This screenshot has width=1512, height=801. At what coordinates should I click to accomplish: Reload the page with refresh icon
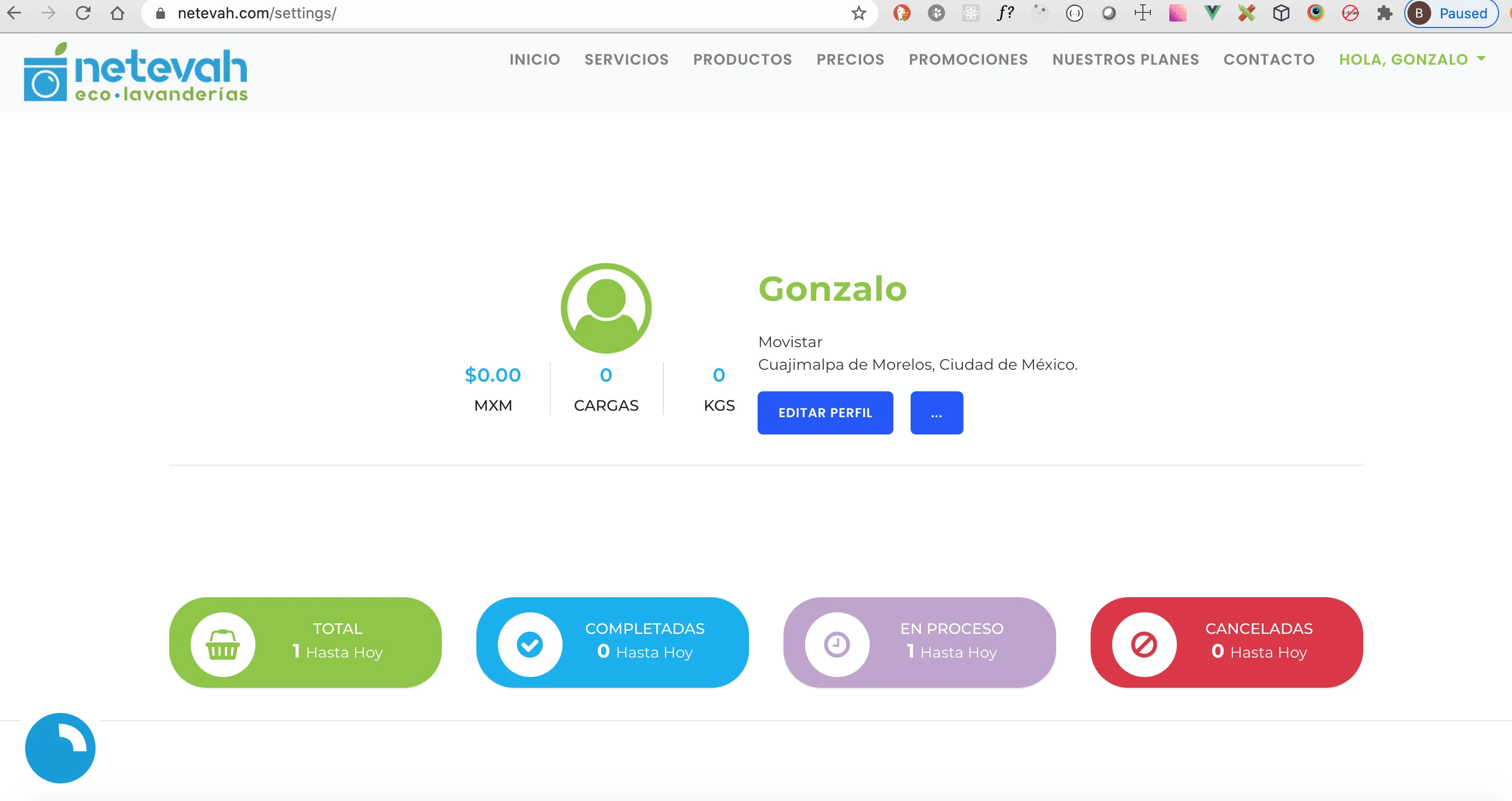[83, 13]
